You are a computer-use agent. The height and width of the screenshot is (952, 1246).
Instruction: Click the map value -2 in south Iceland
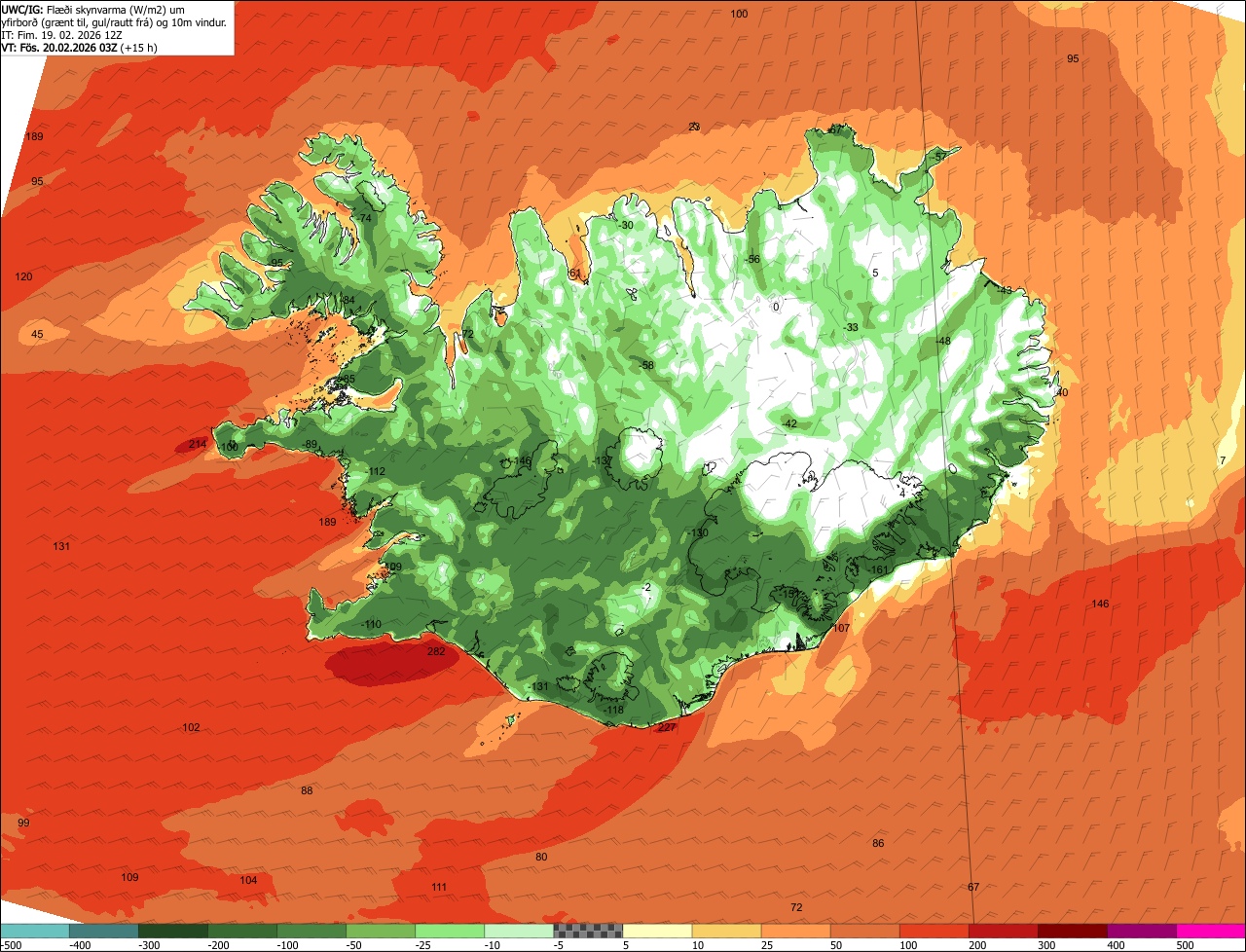click(x=645, y=587)
